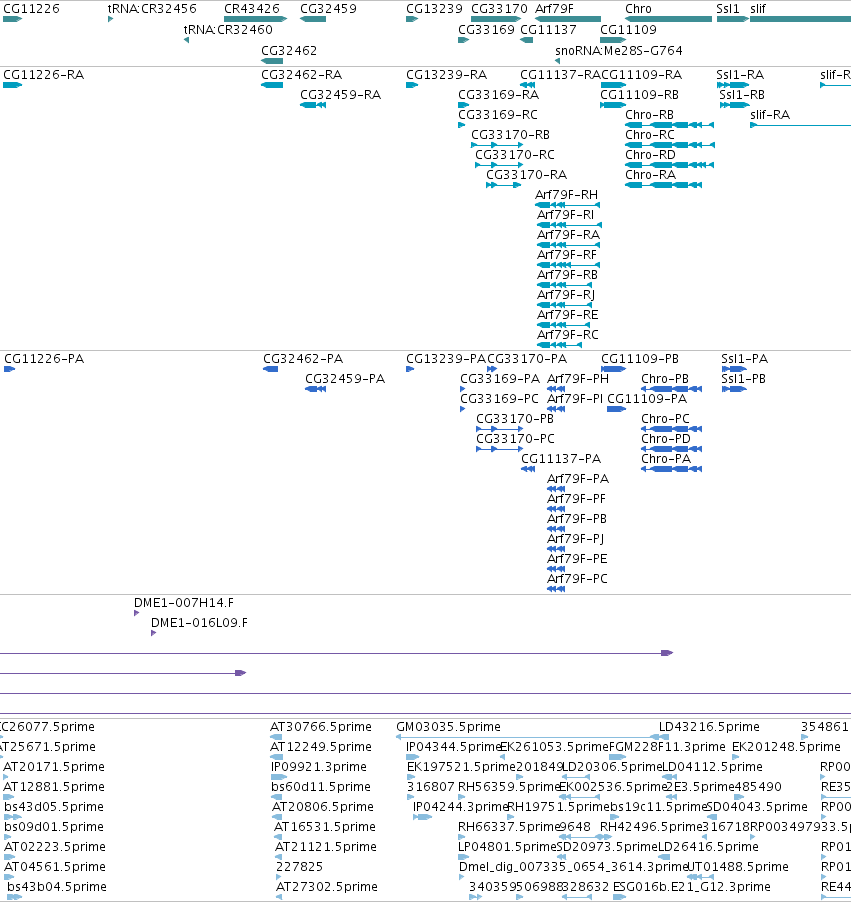Open the CG11226-PA protein label
851x902 pixels.
(44, 359)
